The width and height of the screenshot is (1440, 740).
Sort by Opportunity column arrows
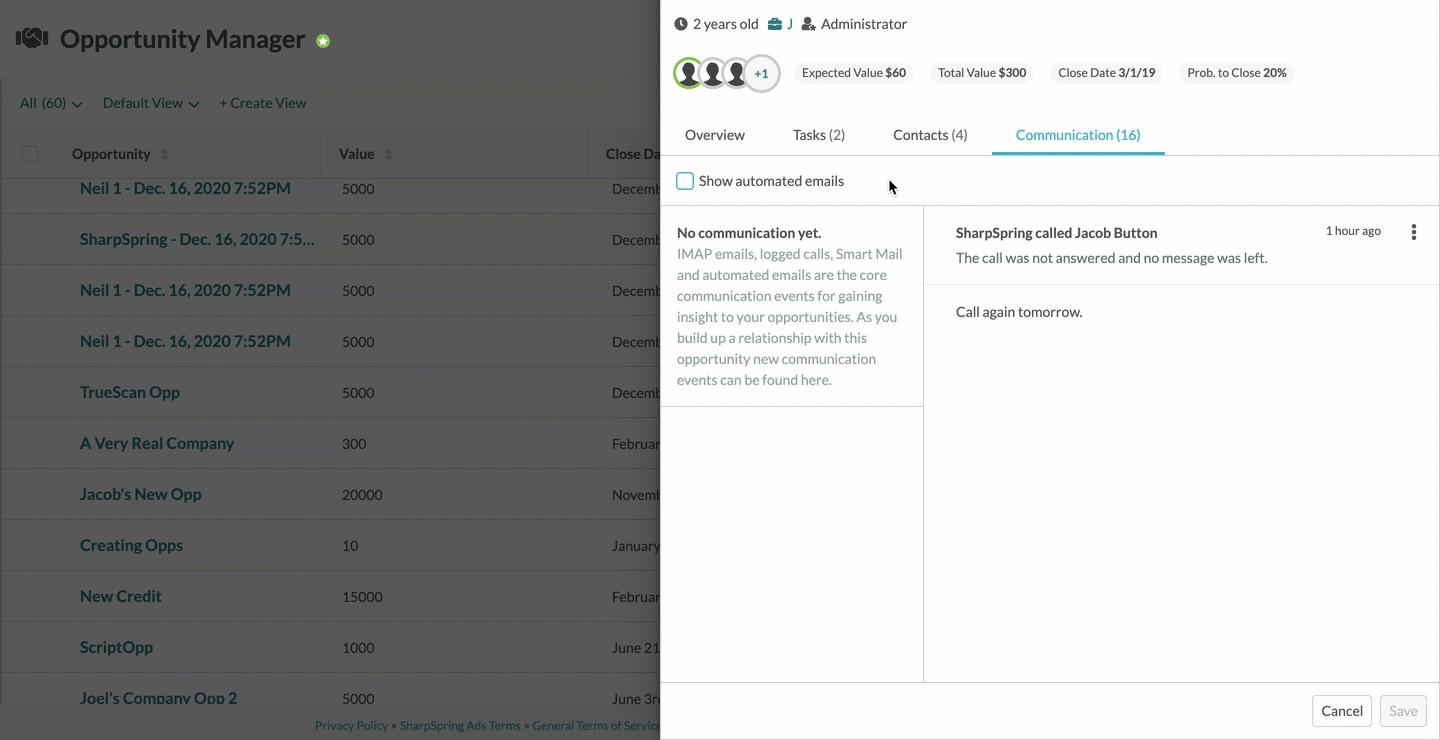pyautogui.click(x=165, y=154)
